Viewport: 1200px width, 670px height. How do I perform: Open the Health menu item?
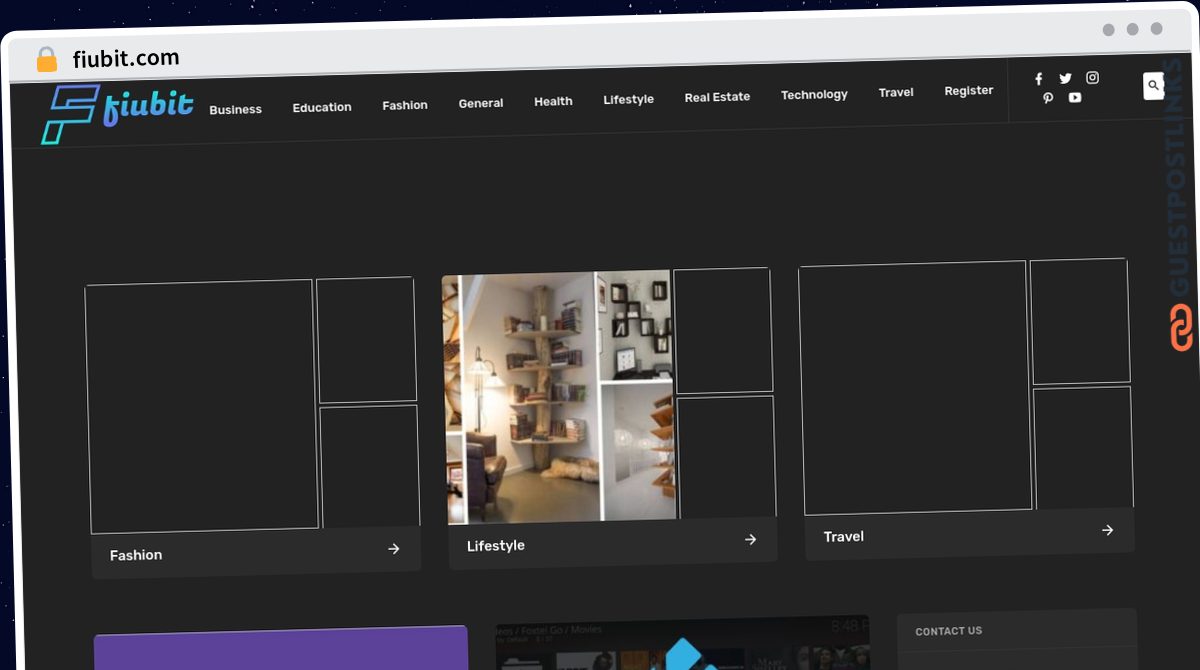[553, 101]
